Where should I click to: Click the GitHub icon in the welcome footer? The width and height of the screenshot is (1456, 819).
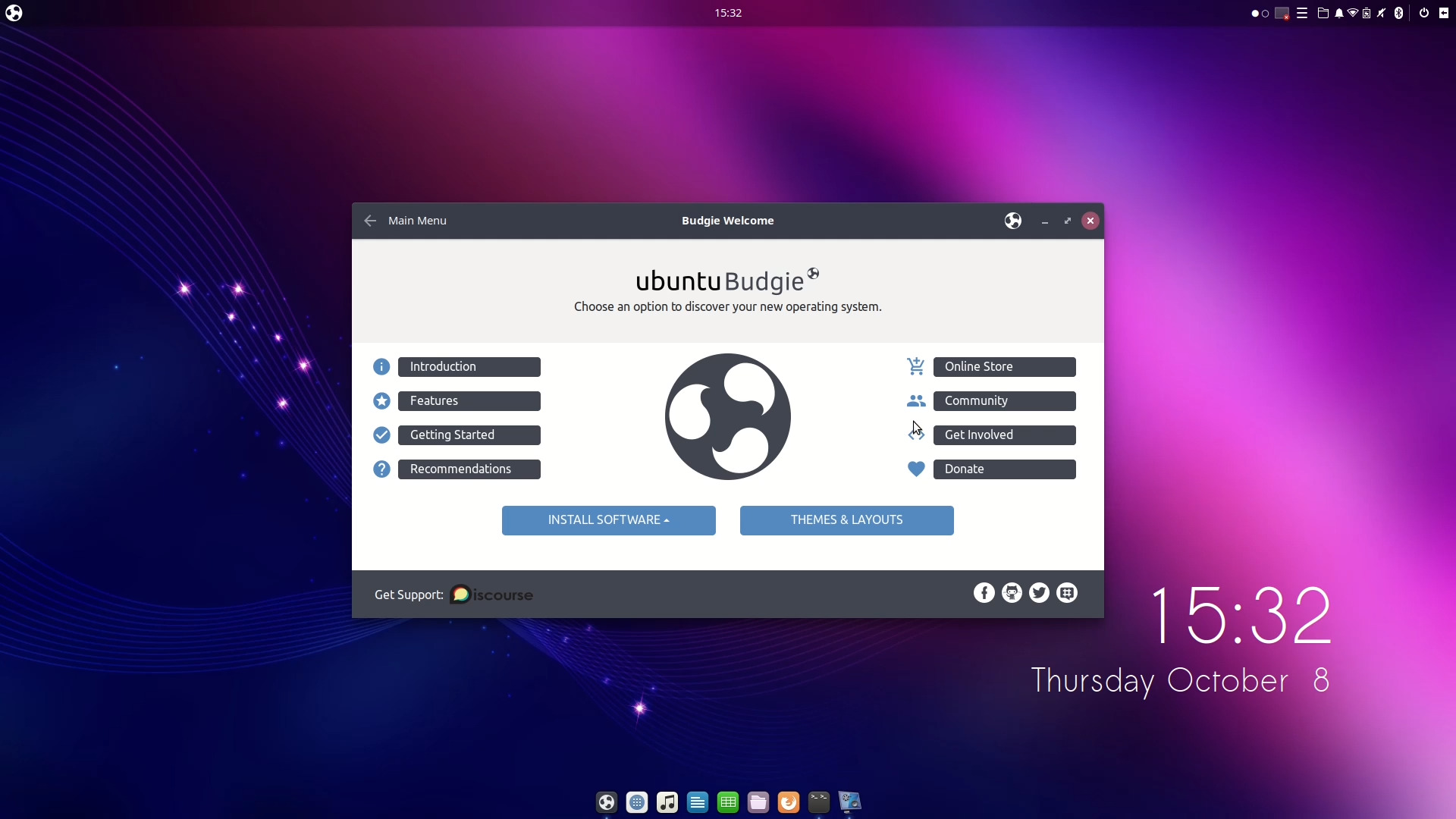click(1012, 593)
